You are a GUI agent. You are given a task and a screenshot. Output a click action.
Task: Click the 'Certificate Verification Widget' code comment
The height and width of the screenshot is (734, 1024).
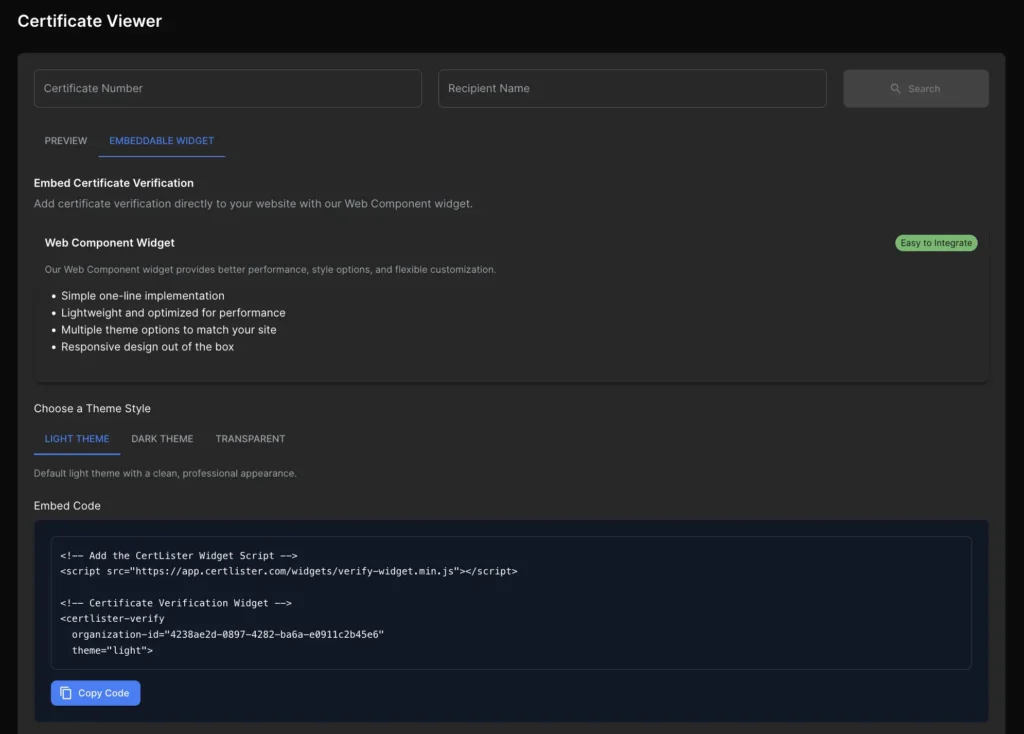click(176, 603)
